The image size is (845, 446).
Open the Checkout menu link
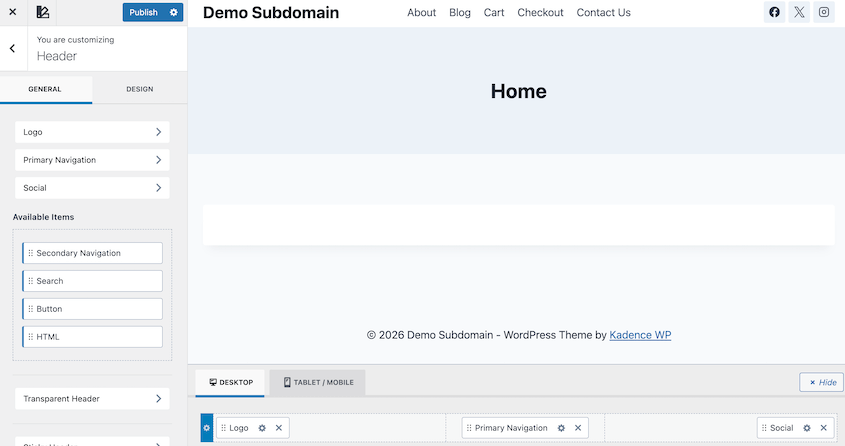(x=540, y=12)
